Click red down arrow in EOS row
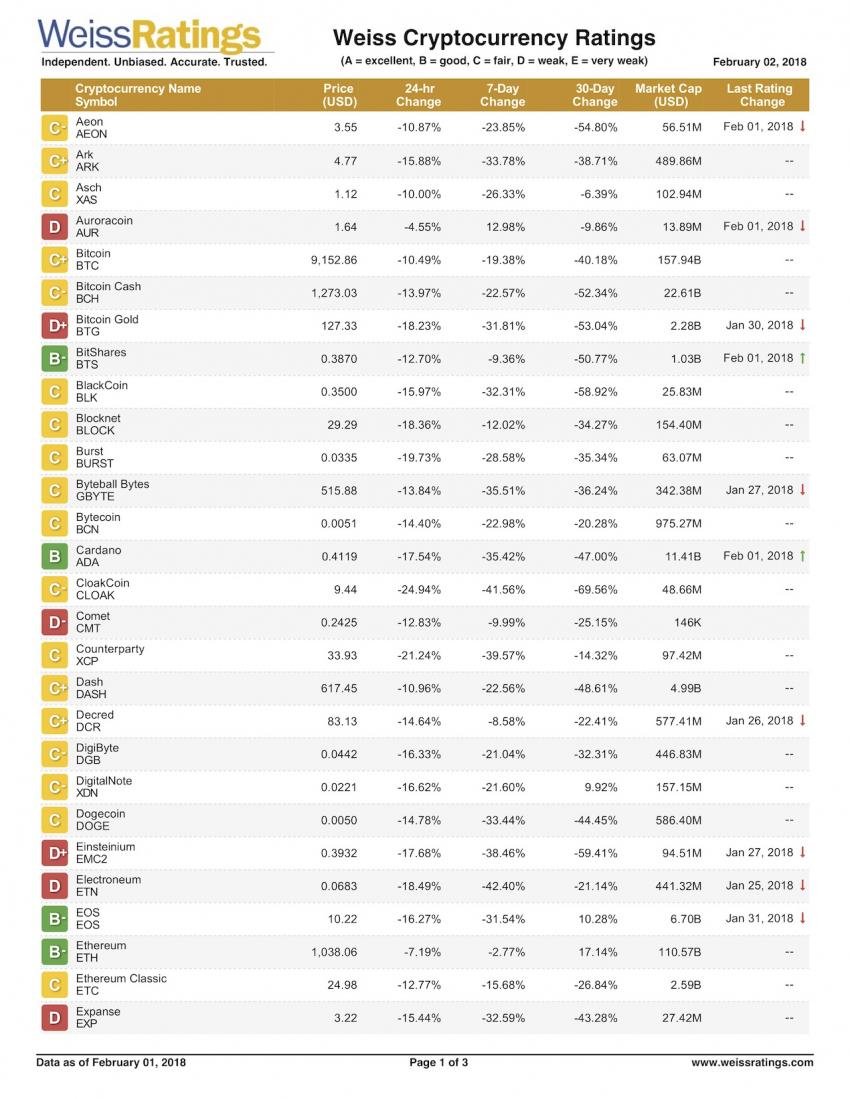This screenshot has height=1099, width=850. tap(802, 918)
